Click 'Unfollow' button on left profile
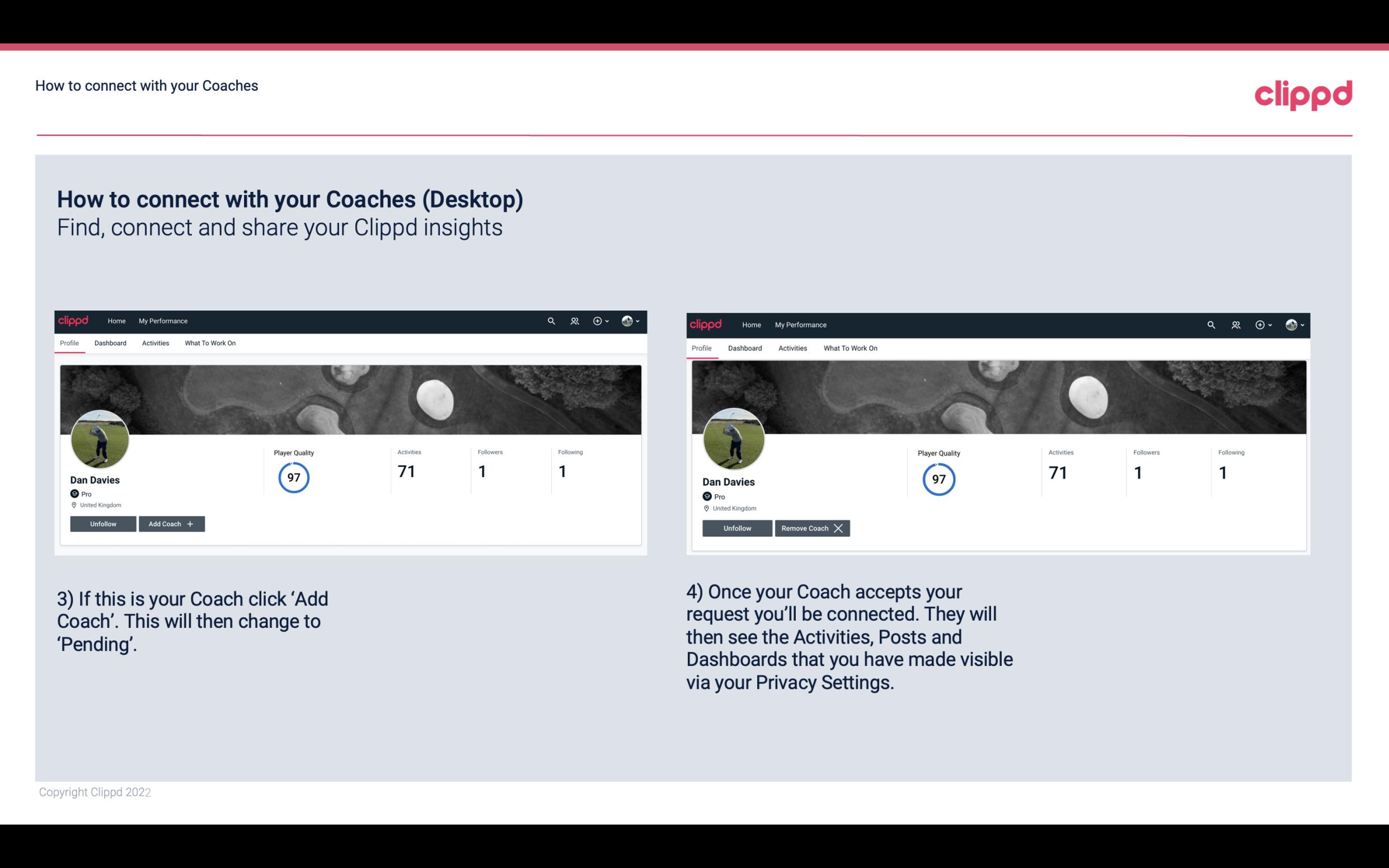Viewport: 1389px width, 868px height. [103, 524]
